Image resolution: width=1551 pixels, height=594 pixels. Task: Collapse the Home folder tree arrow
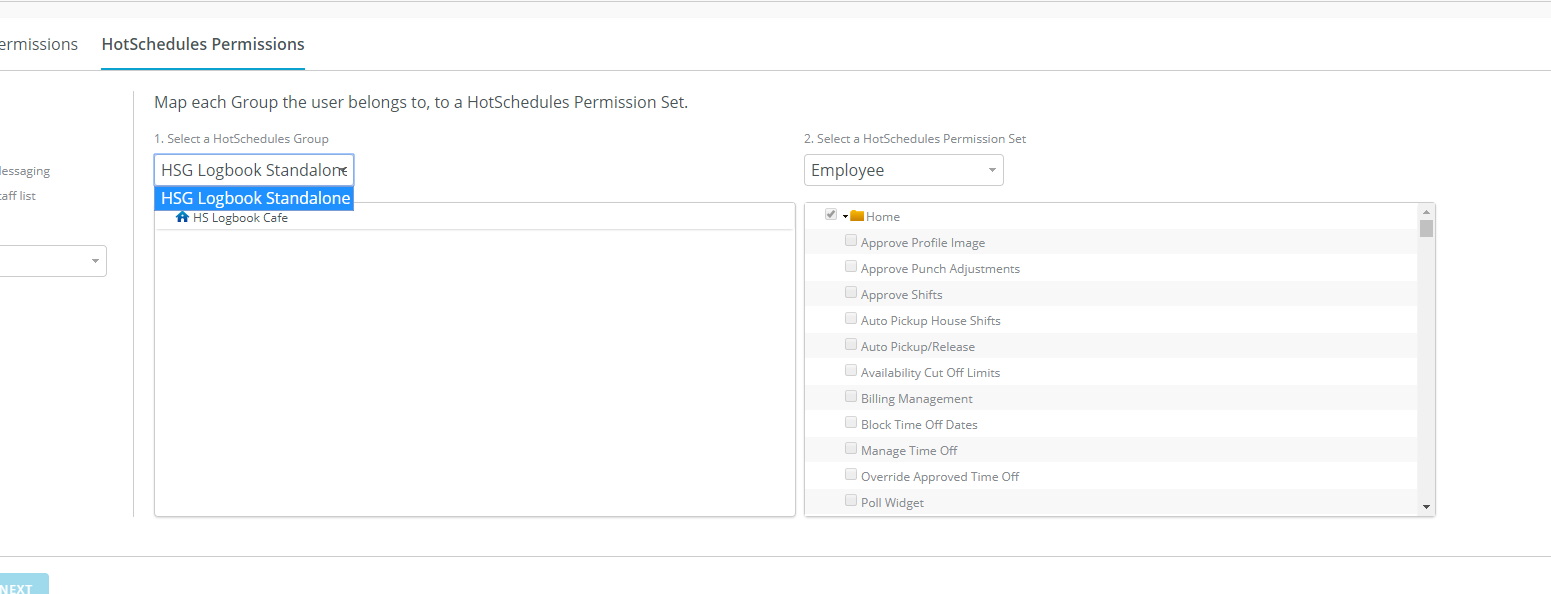(x=845, y=216)
